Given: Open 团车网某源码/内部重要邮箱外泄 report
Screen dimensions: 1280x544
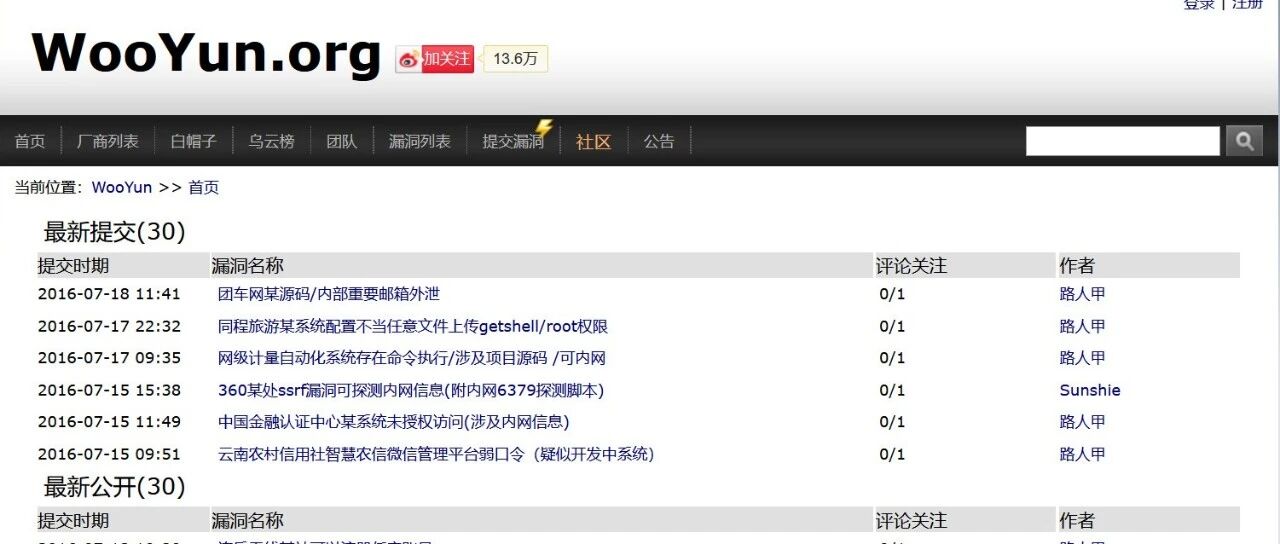Looking at the screenshot, I should [x=329, y=294].
